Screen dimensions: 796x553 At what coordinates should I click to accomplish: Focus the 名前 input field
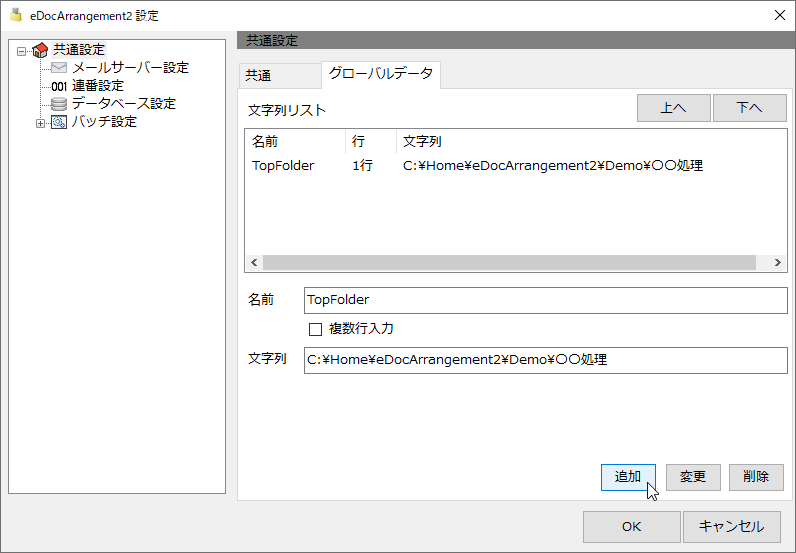coord(546,300)
